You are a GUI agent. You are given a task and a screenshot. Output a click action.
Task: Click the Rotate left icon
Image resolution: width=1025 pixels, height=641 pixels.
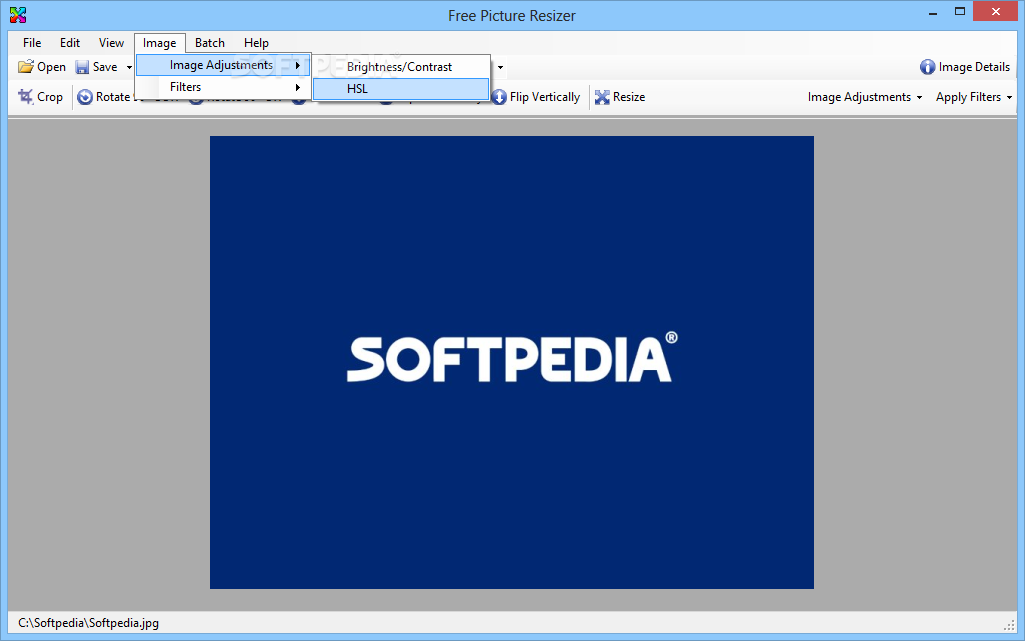(x=85, y=97)
